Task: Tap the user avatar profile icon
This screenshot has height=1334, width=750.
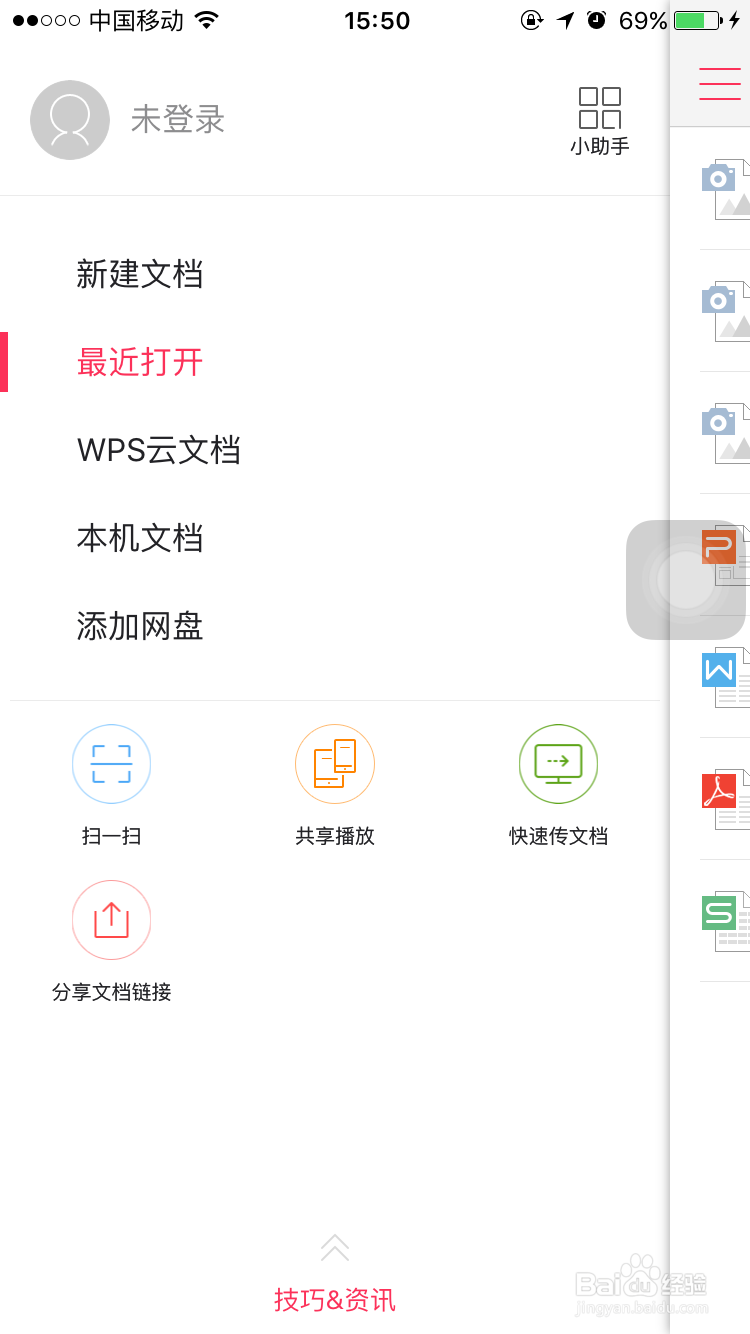Action: [70, 120]
